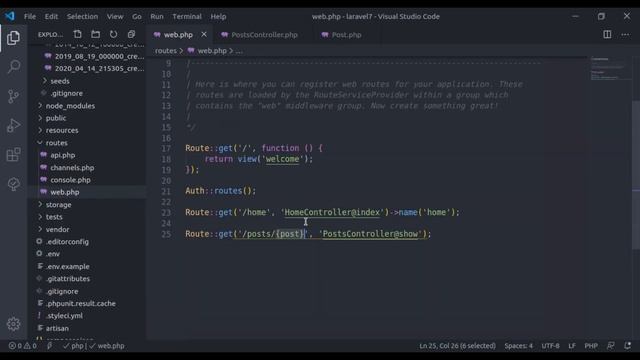Open the Extensions view
The height and width of the screenshot is (360, 640).
click(x=13, y=155)
